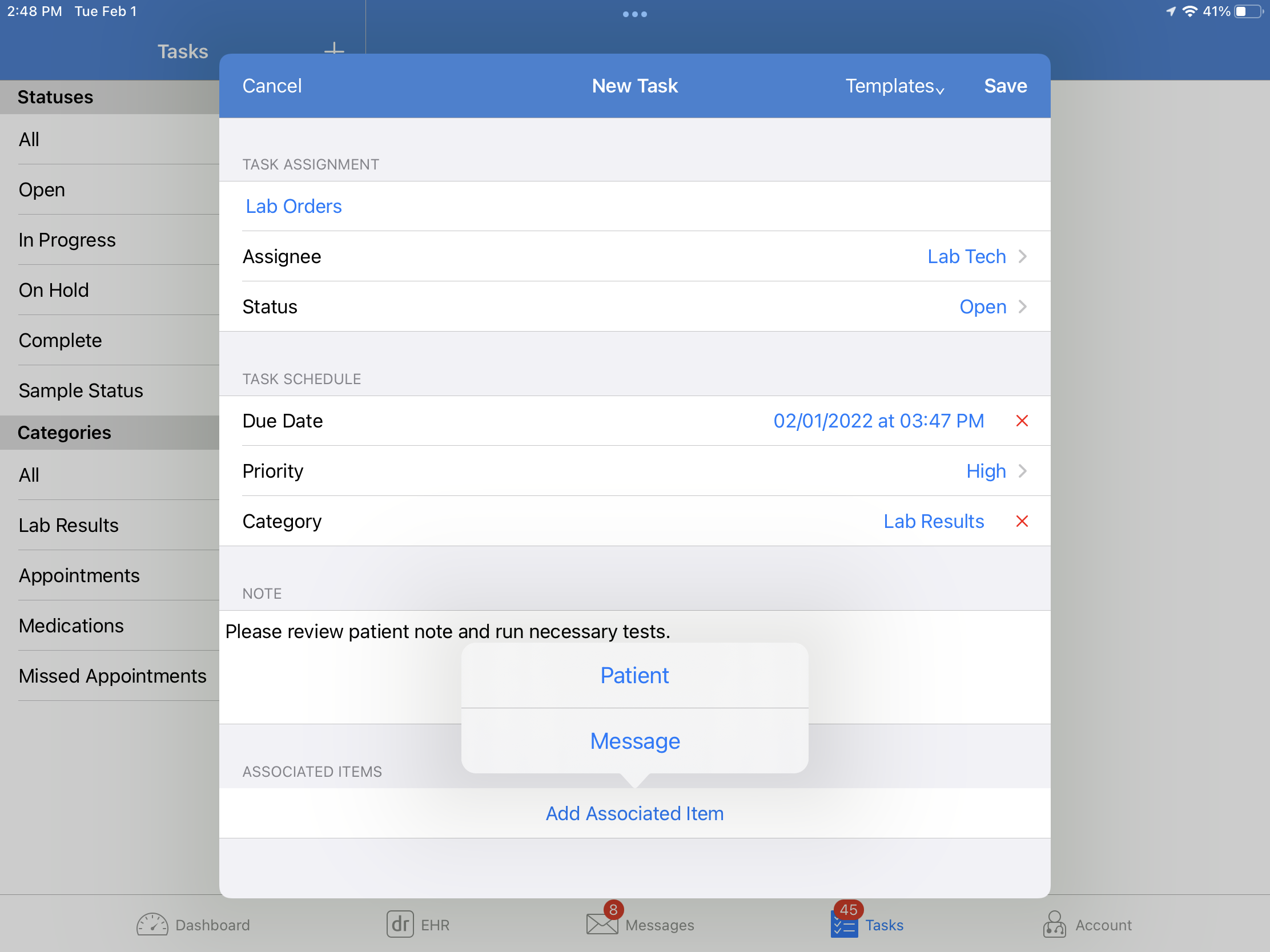Select Lab Results category filter

(x=68, y=525)
